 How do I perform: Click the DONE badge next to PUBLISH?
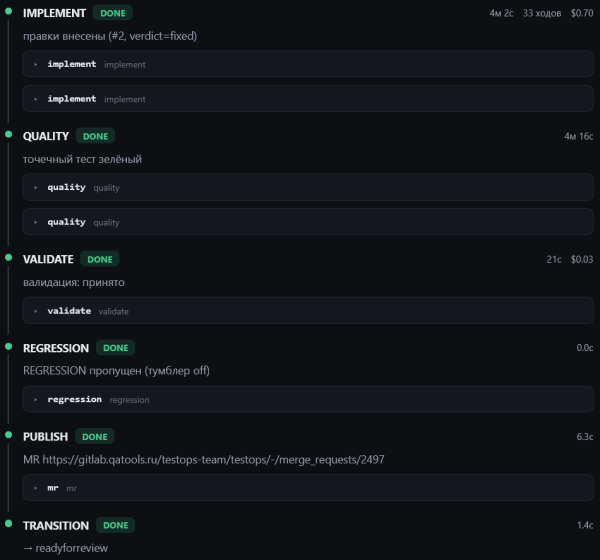pos(95,436)
